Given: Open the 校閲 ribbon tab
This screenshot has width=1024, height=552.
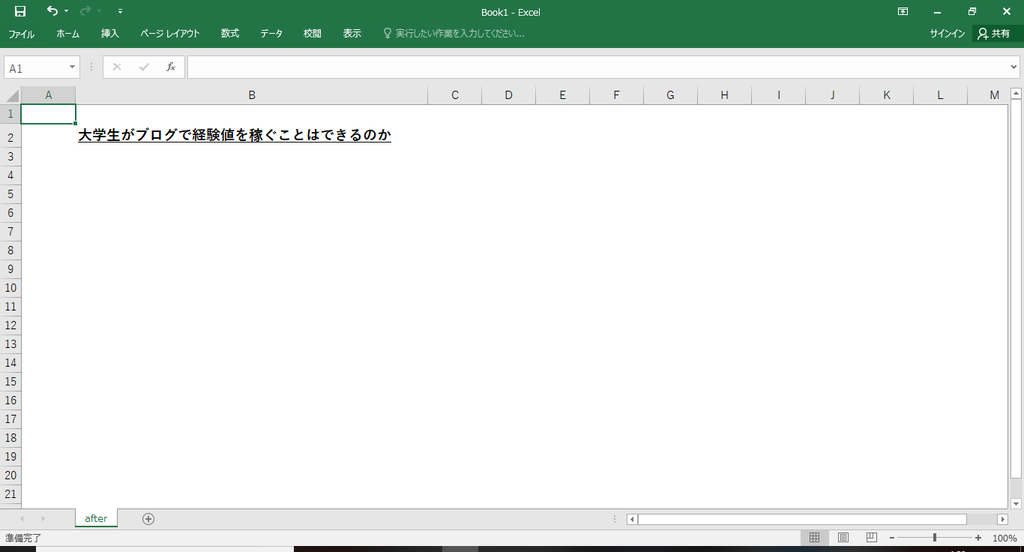Looking at the screenshot, I should 312,33.
